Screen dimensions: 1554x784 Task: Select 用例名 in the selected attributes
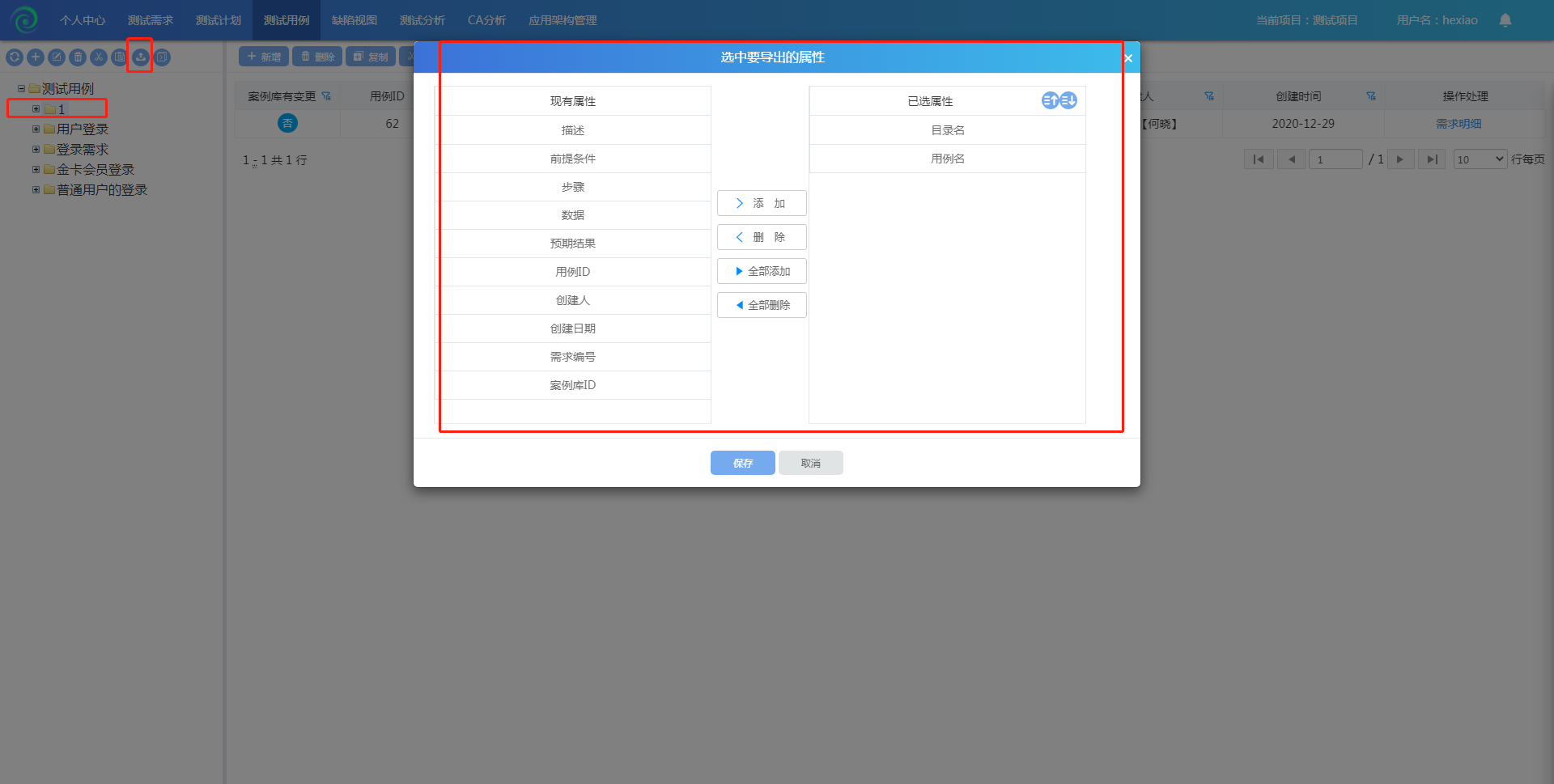coord(948,159)
